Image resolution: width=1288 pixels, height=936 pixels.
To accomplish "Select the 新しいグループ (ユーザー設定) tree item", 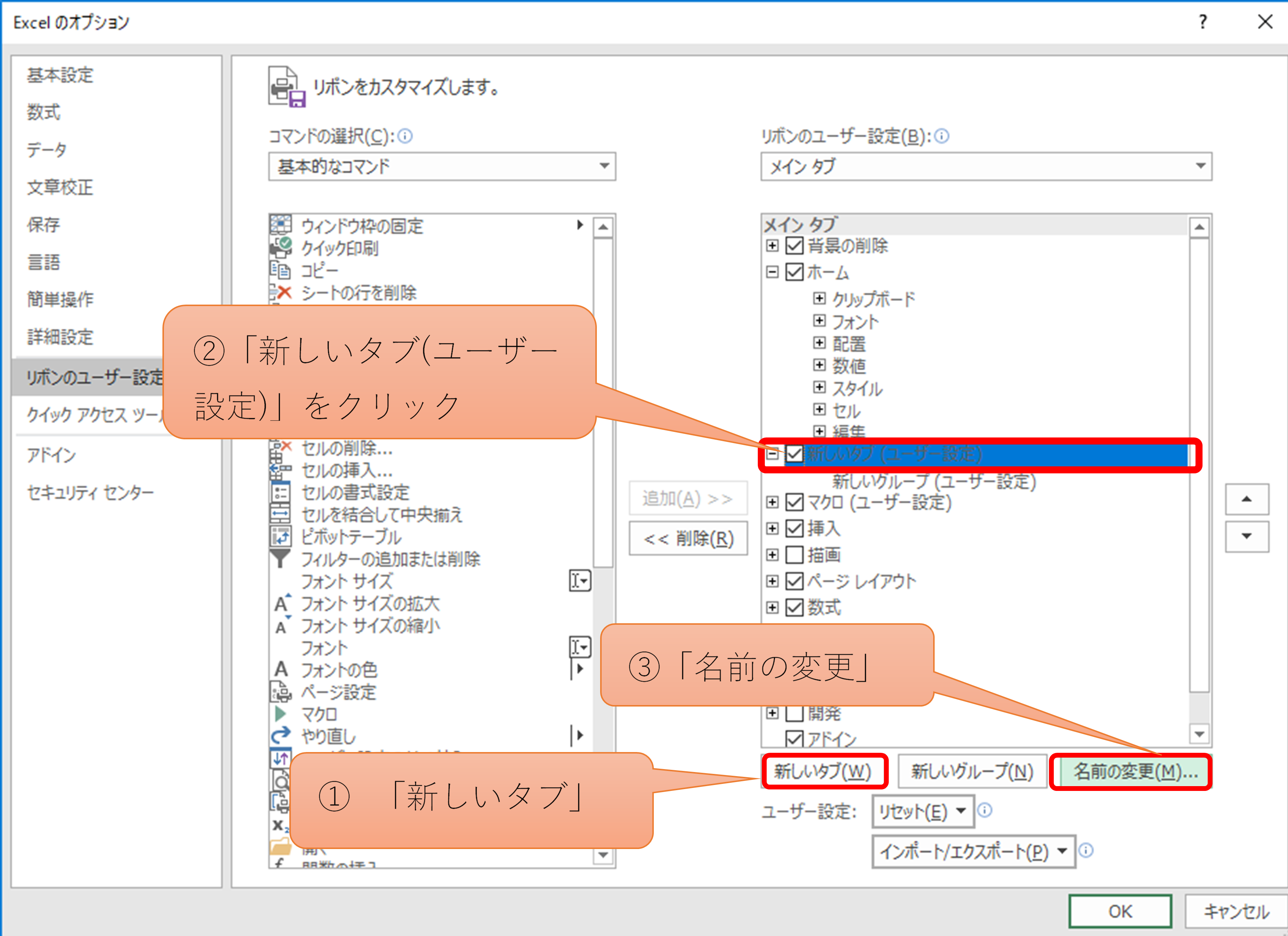I will (934, 482).
